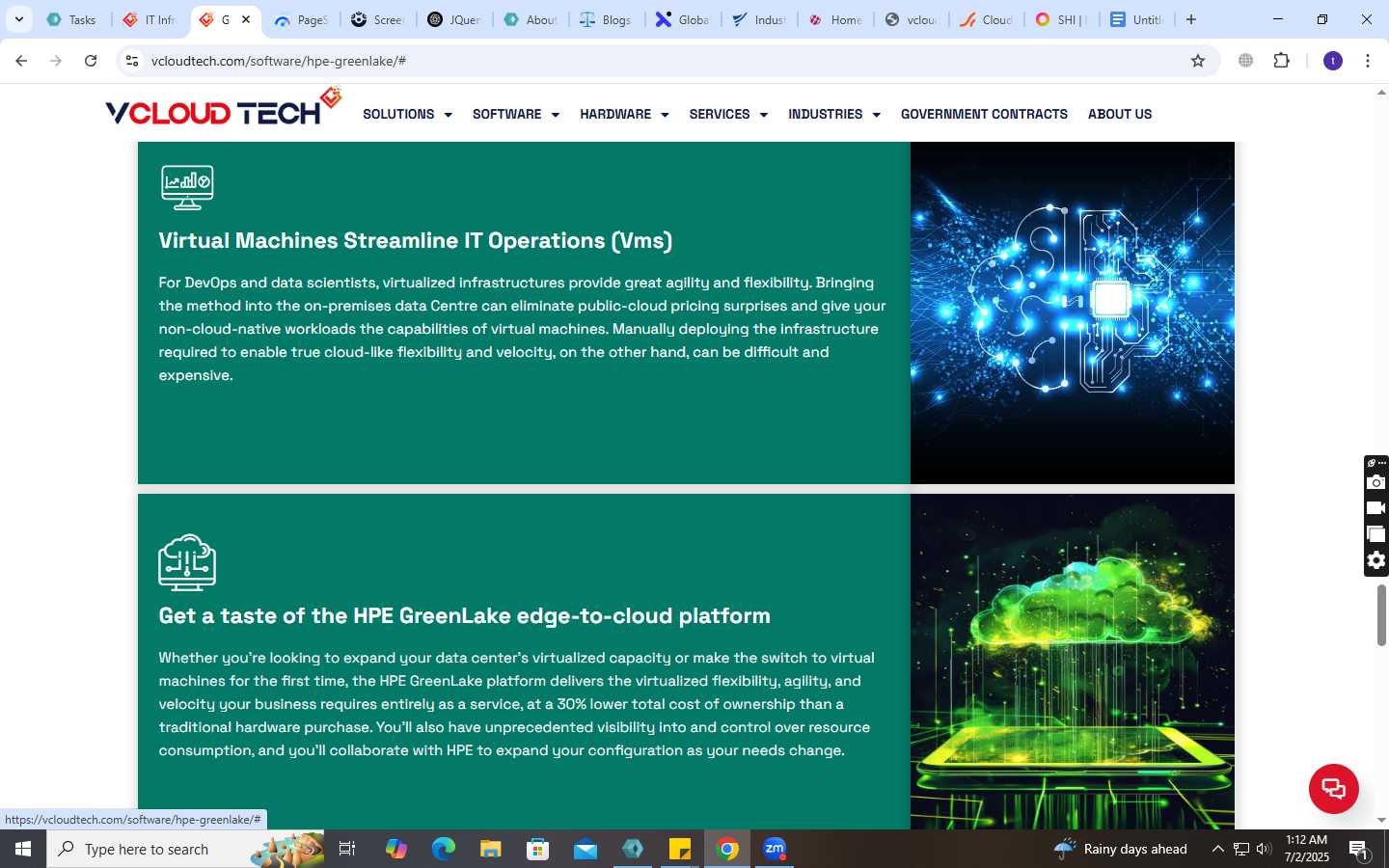Image resolution: width=1389 pixels, height=868 pixels.
Task: Open the Mail app from the taskbar
Action: 586,849
